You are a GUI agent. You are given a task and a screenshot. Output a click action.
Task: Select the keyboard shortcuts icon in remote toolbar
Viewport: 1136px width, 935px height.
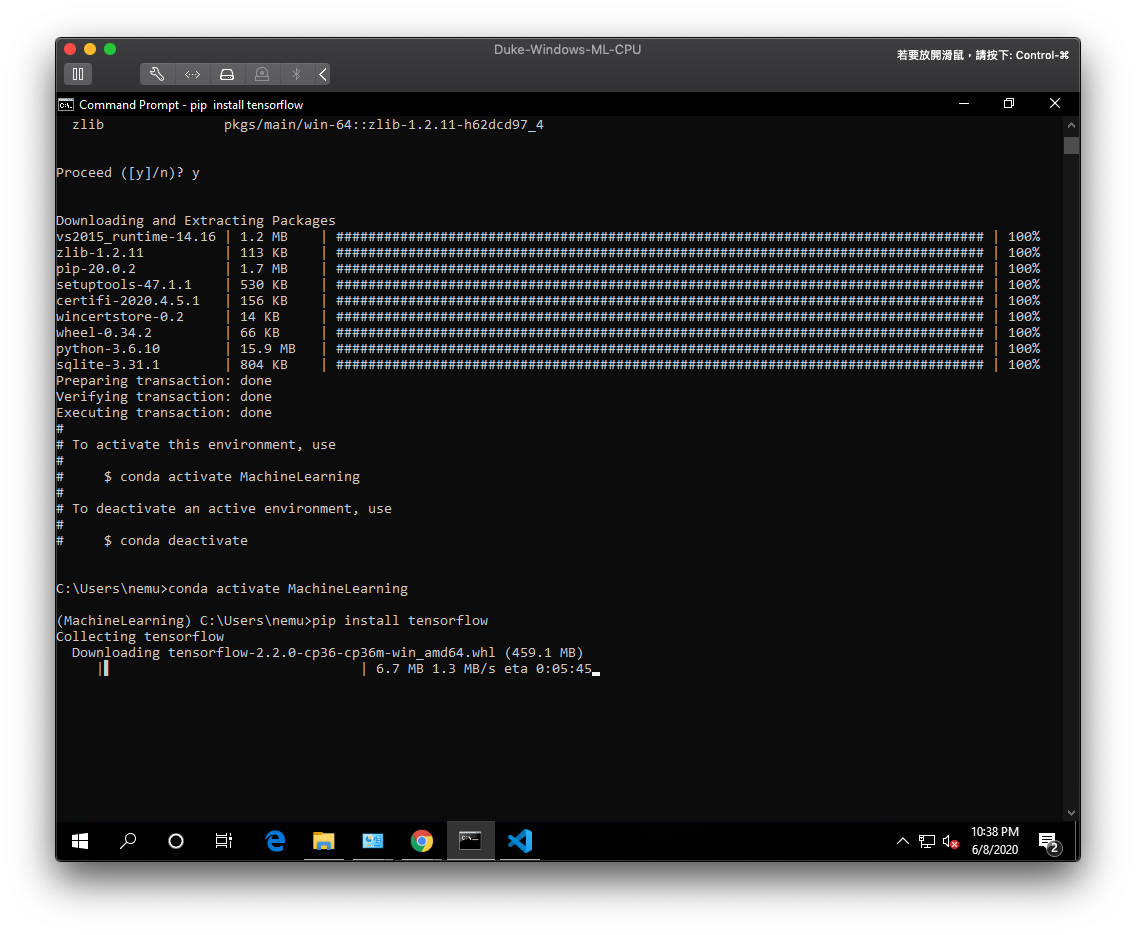pos(192,74)
